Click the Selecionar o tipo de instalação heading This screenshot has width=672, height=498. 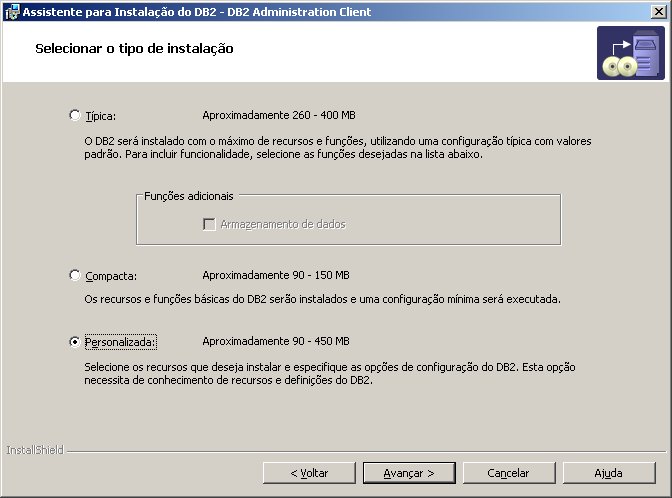pos(134,49)
